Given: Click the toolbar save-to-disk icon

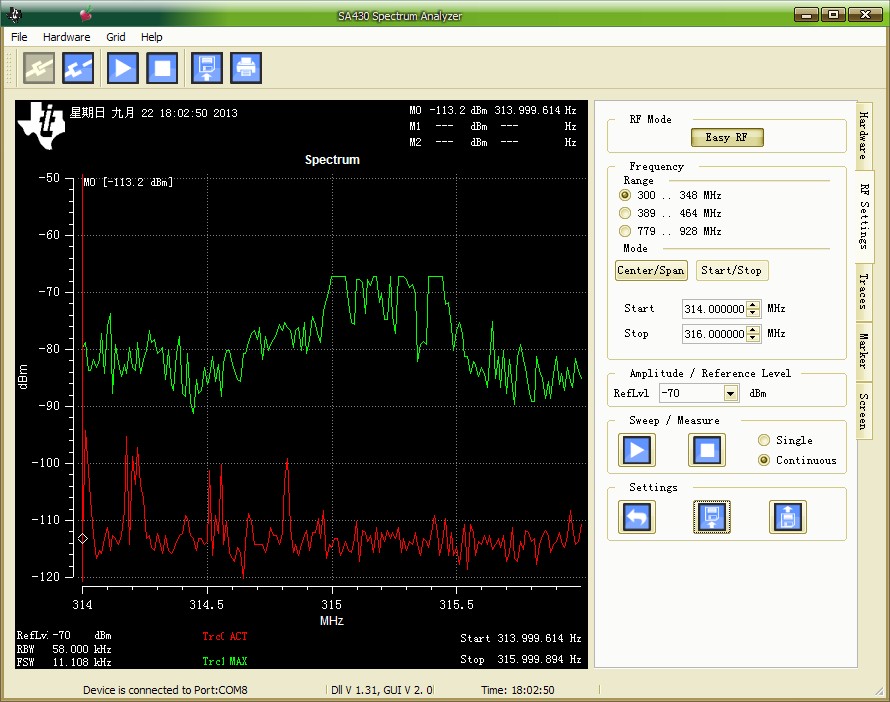Looking at the screenshot, I should [206, 68].
